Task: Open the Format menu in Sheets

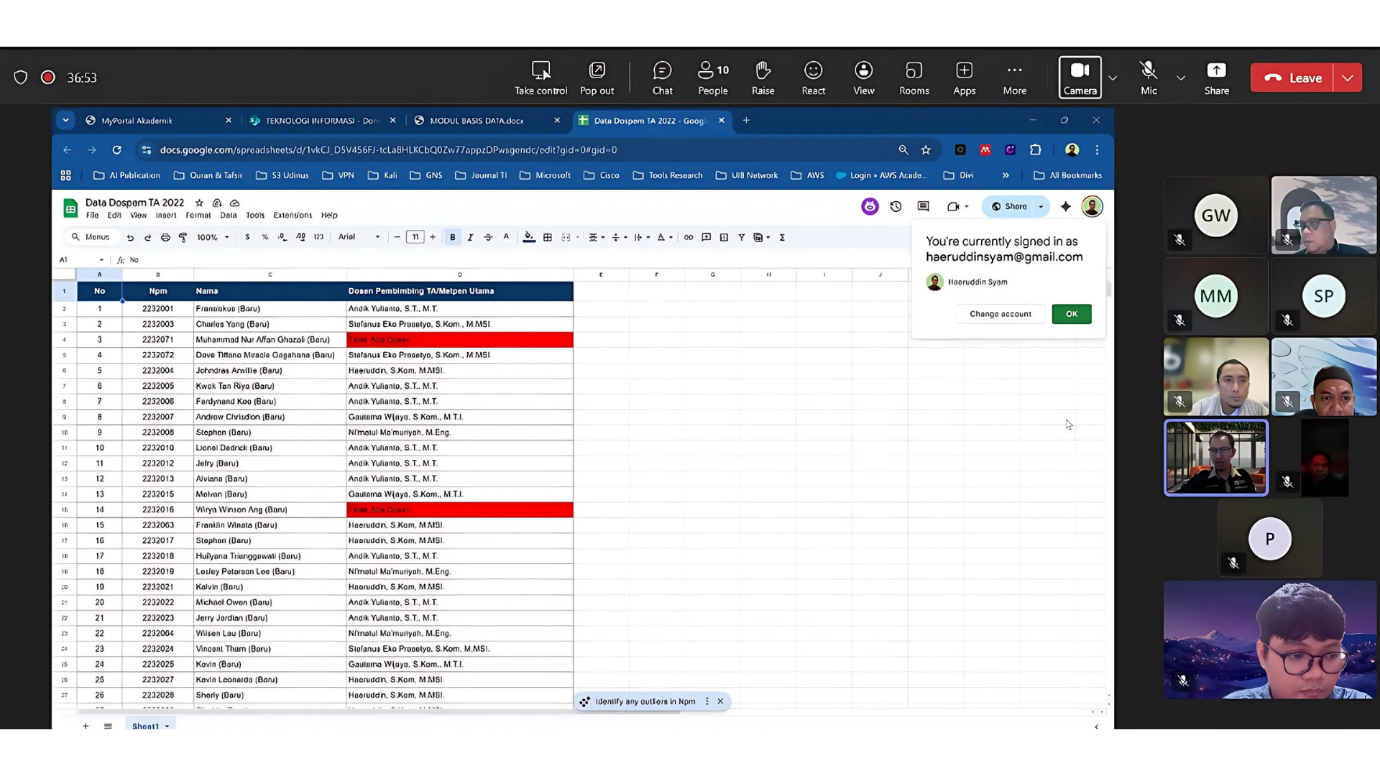Action: pyautogui.click(x=198, y=215)
